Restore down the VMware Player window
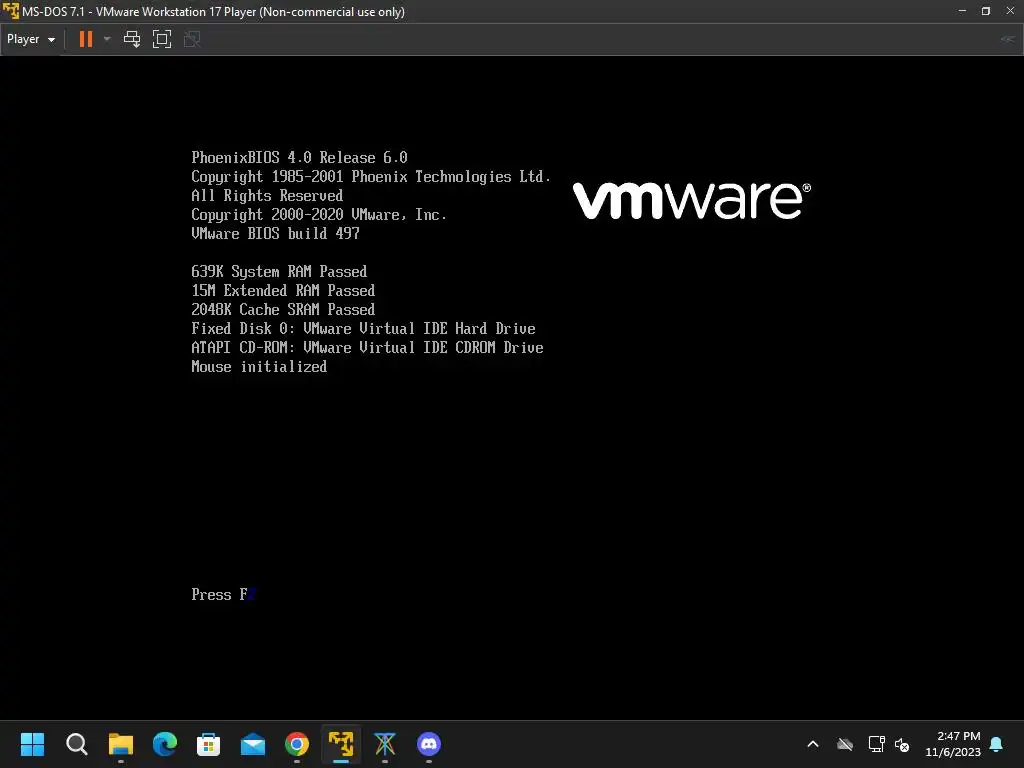1024x768 pixels. click(x=986, y=11)
